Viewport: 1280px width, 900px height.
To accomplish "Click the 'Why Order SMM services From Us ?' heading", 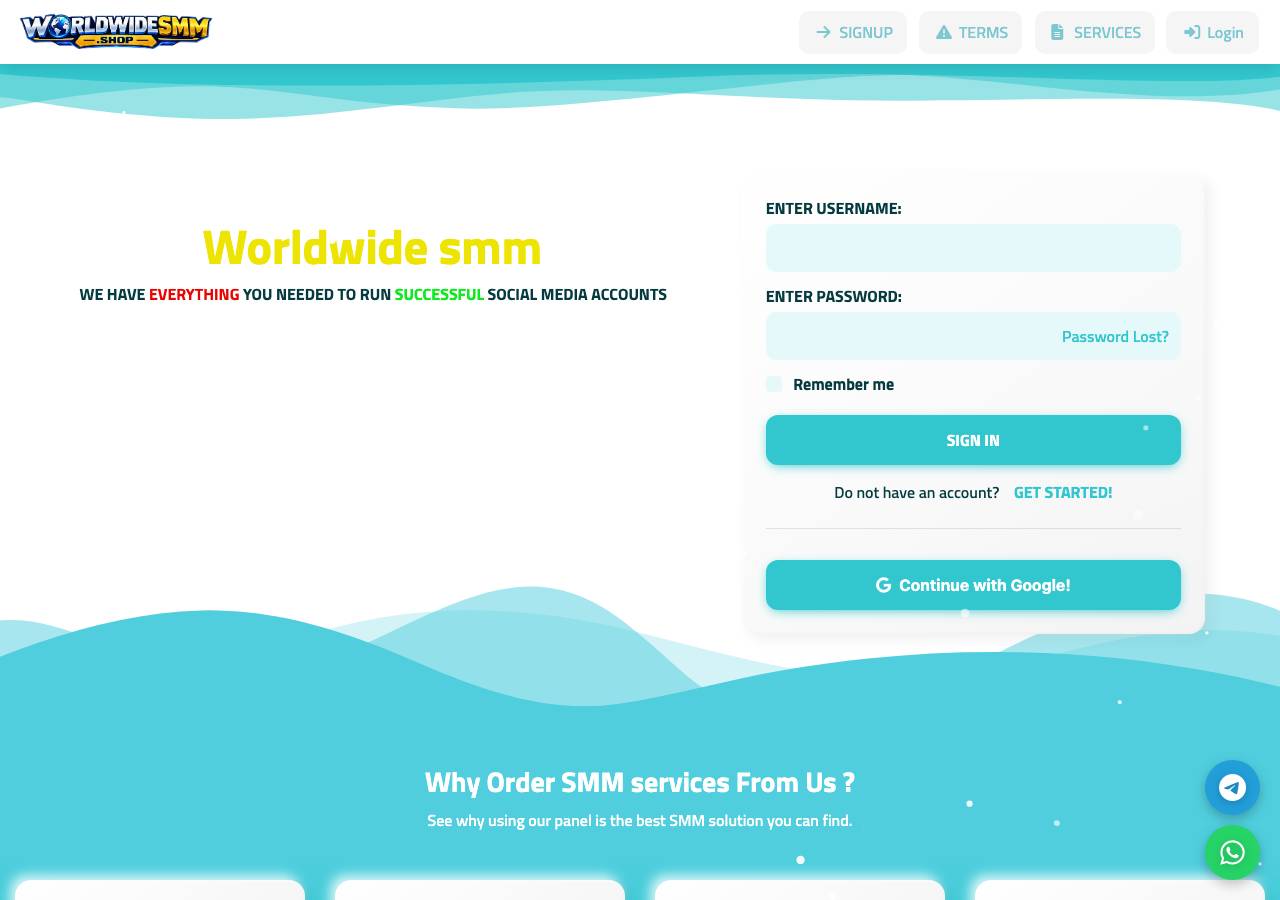I will pyautogui.click(x=640, y=782).
